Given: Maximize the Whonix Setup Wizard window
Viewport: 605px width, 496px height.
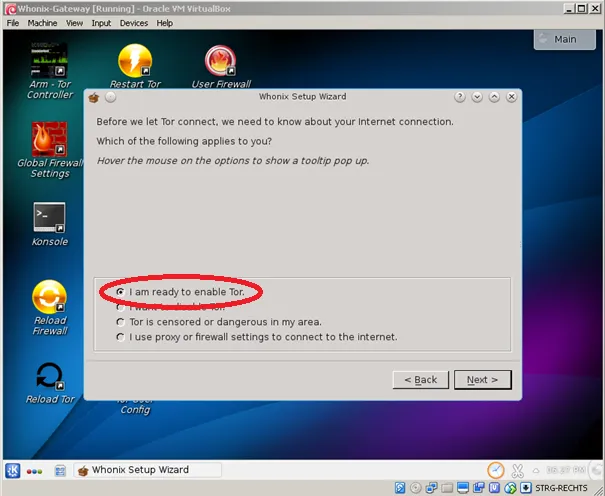Looking at the screenshot, I should pos(494,97).
